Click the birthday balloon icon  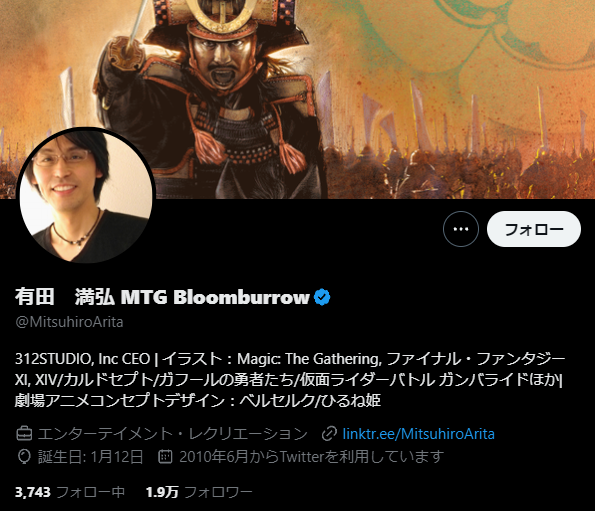pyautogui.click(x=24, y=457)
